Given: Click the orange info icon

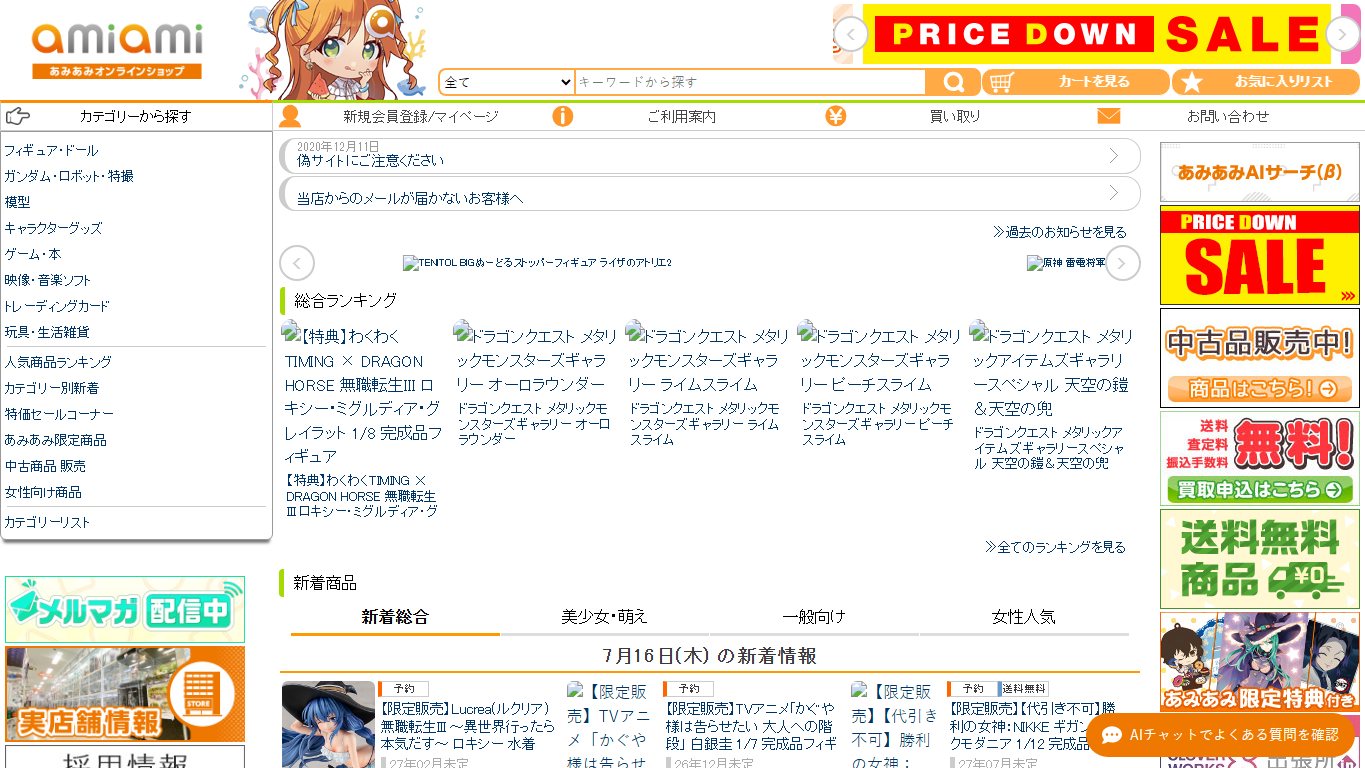Looking at the screenshot, I should tap(563, 116).
